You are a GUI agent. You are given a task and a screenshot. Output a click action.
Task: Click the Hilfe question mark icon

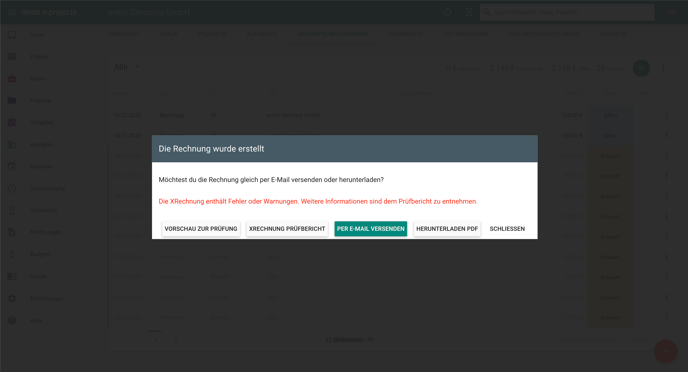12,320
